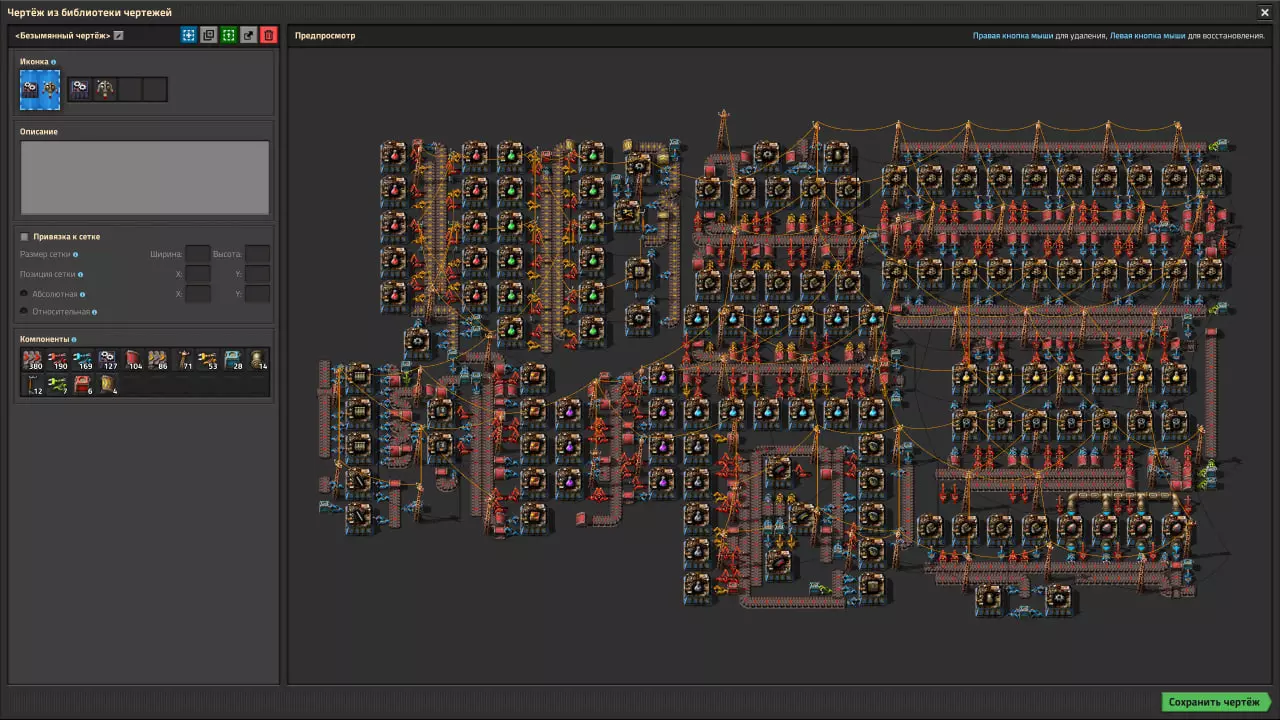The height and width of the screenshot is (720, 1280).
Task: Click the pencil icon to rename blueprint
Action: pyautogui.click(x=119, y=36)
